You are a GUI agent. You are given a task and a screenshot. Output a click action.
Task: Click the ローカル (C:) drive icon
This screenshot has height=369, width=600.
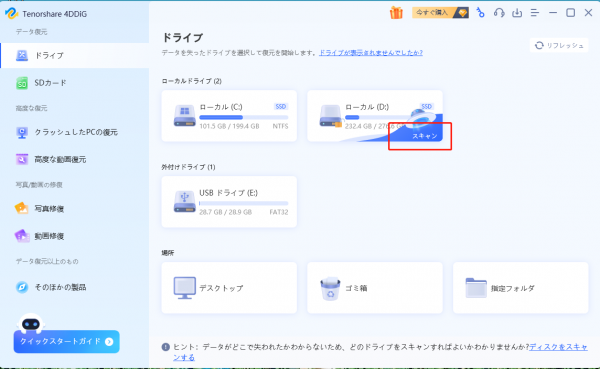[184, 116]
